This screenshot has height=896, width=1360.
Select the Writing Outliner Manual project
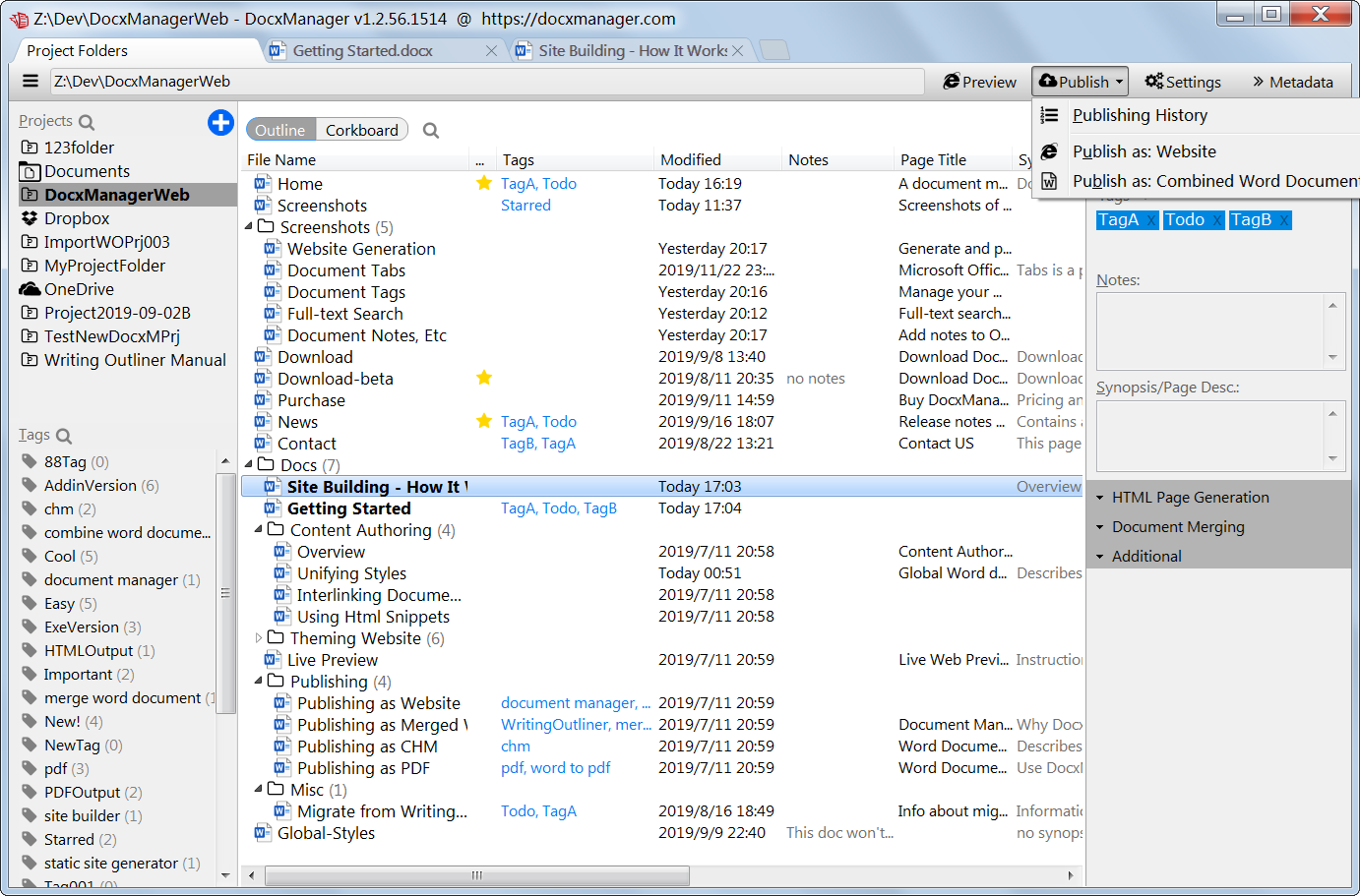point(135,360)
